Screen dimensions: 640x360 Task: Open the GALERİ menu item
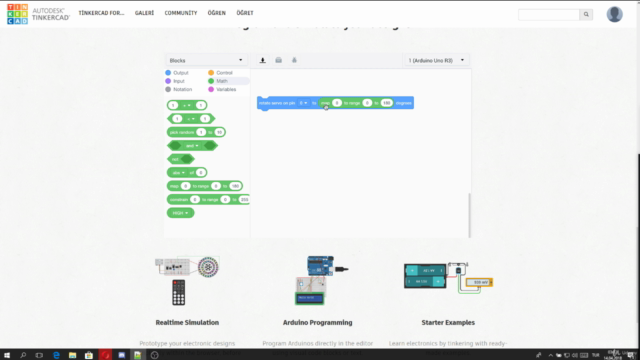tap(144, 13)
